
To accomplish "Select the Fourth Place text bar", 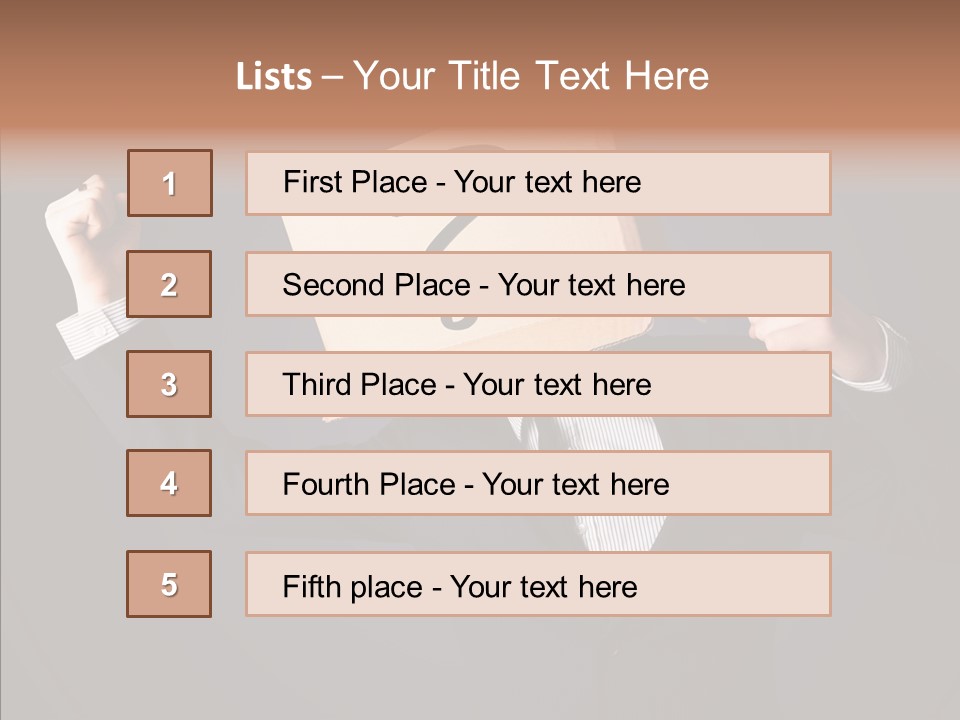I will [x=538, y=483].
